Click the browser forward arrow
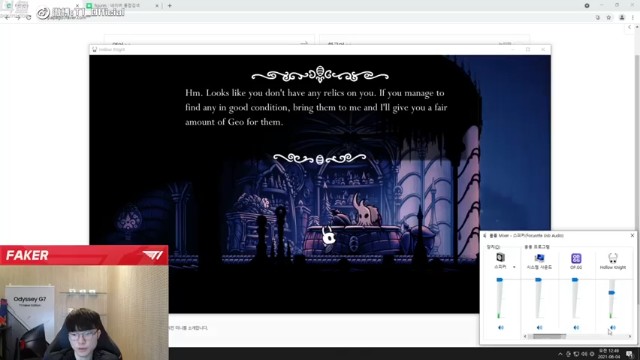Image resolution: width=640 pixels, height=360 pixels. (x=18, y=18)
